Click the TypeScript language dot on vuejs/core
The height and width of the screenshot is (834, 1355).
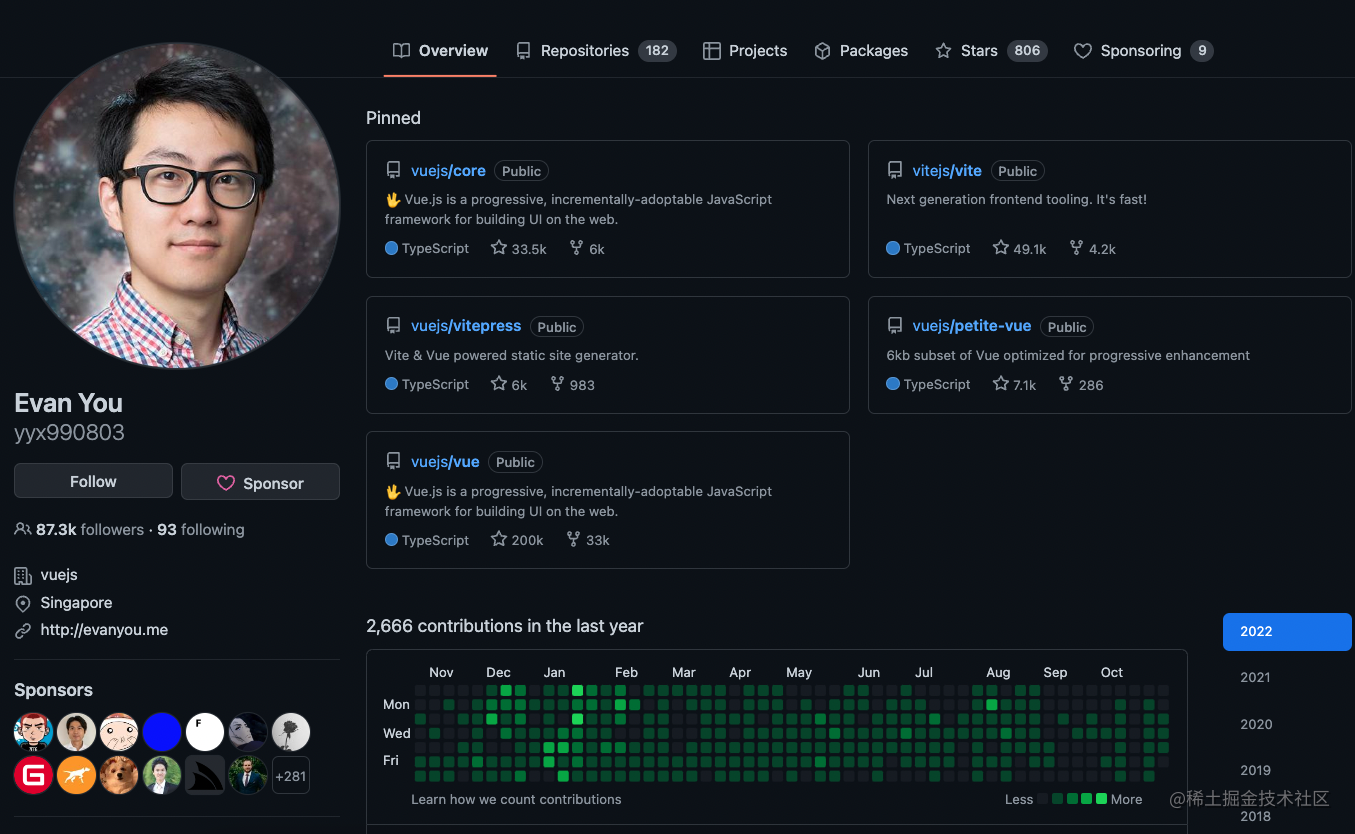[391, 248]
